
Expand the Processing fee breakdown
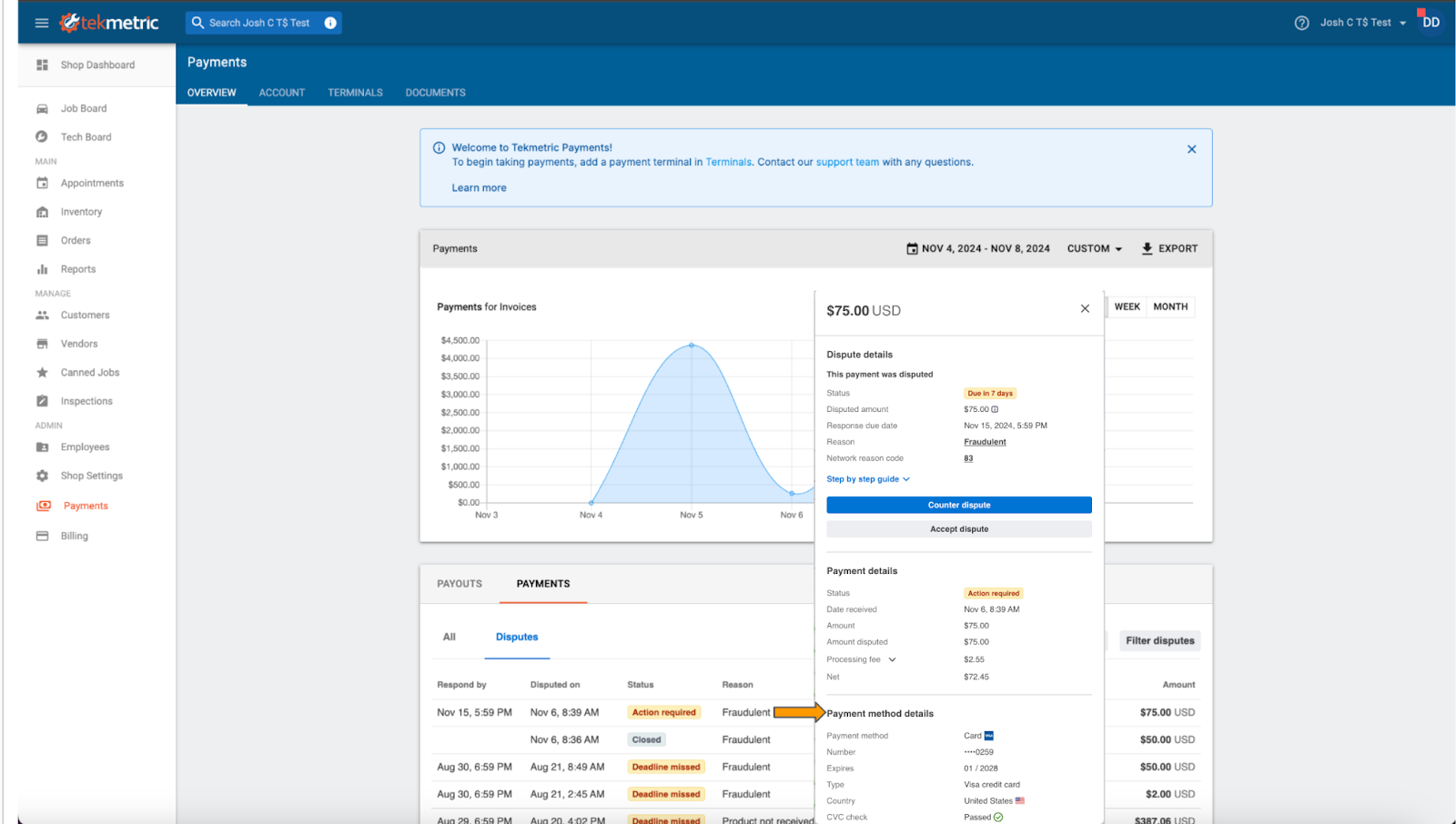pos(892,660)
